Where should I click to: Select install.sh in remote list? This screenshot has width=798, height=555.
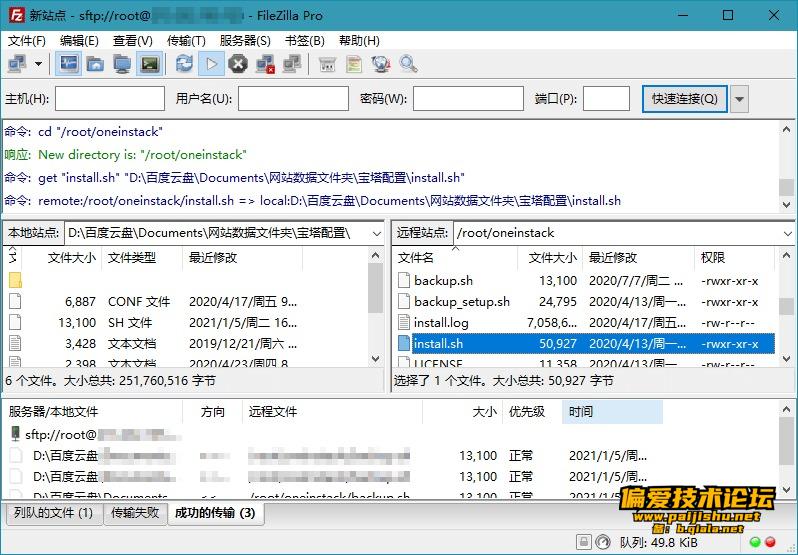(x=585, y=343)
